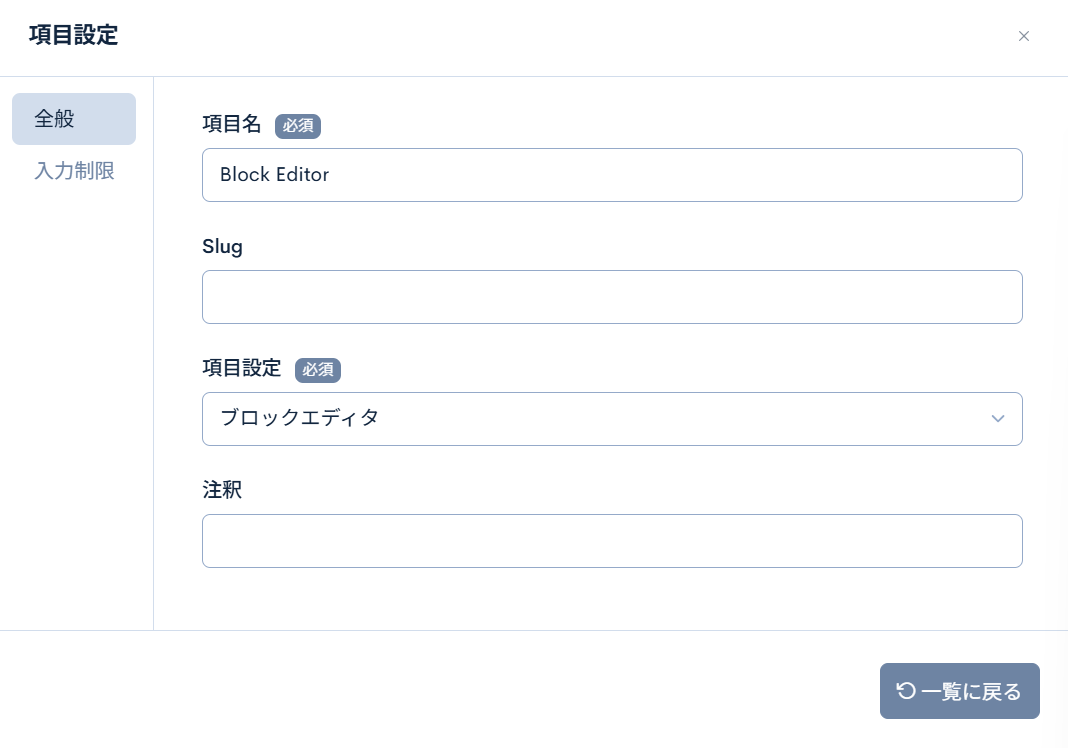The width and height of the screenshot is (1068, 748).
Task: Click the 注釈 field label
Action: click(x=222, y=490)
